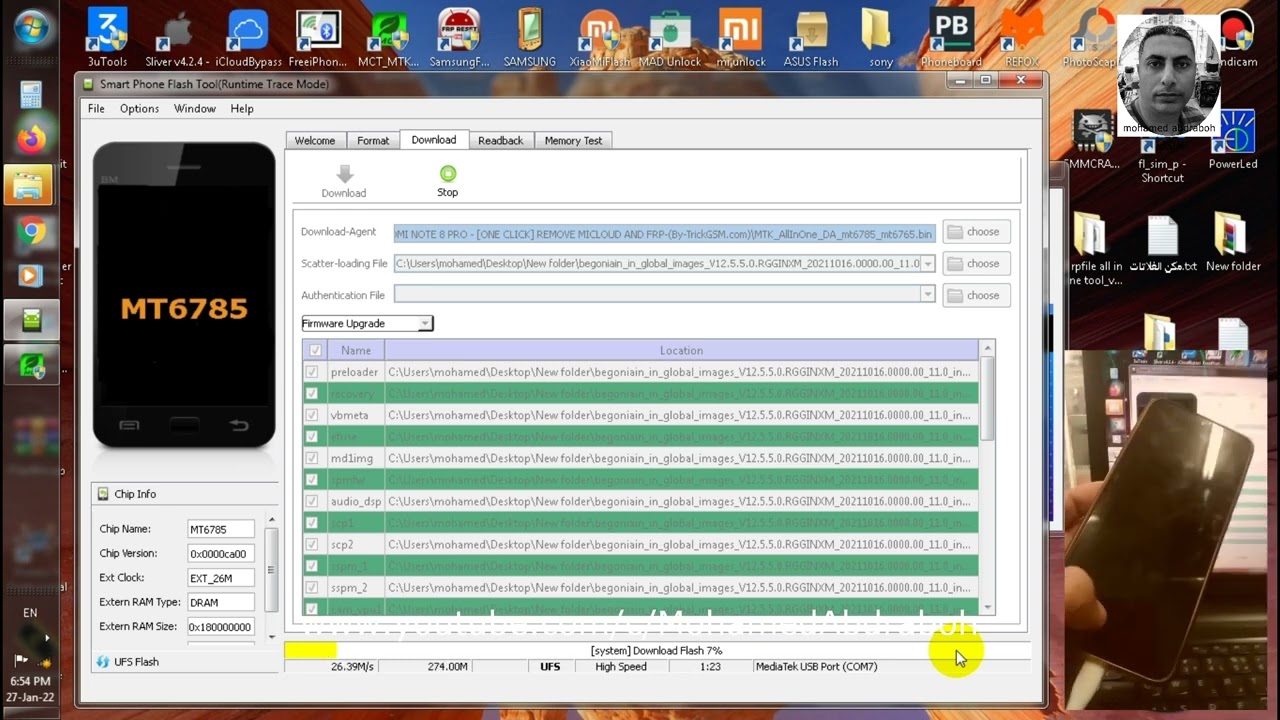The width and height of the screenshot is (1280, 720).
Task: Launch the mi unlock desktop shortcut
Action: [741, 37]
